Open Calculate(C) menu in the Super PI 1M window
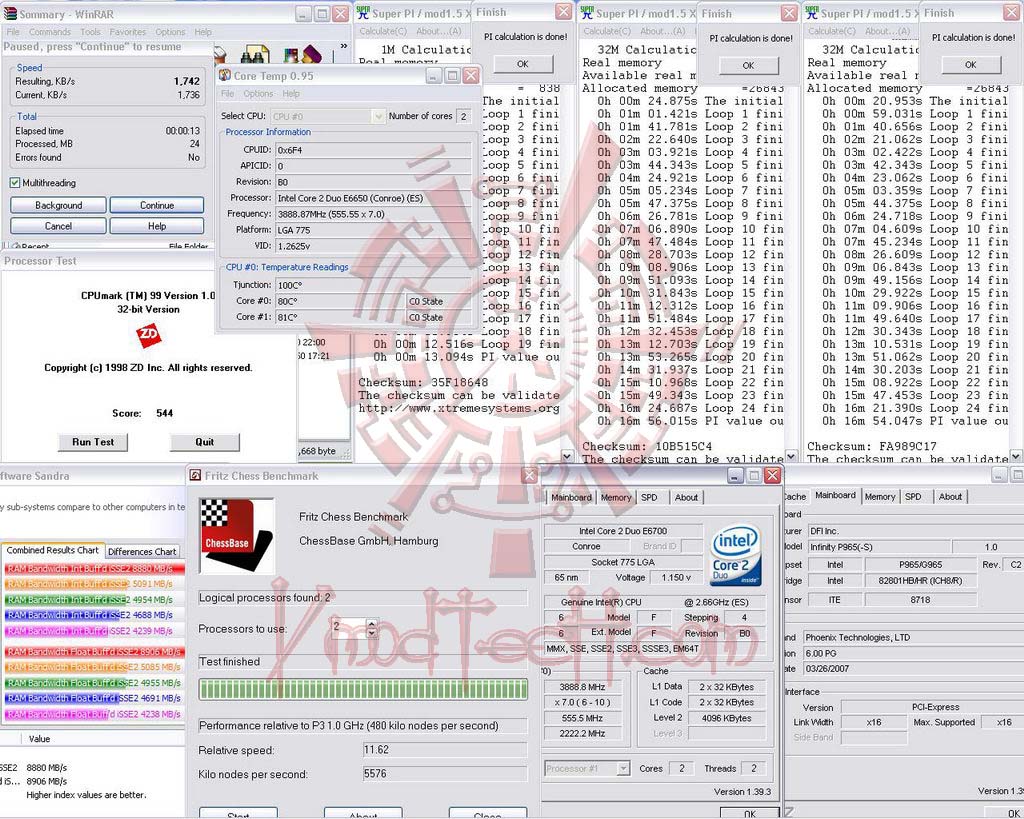 (x=383, y=31)
